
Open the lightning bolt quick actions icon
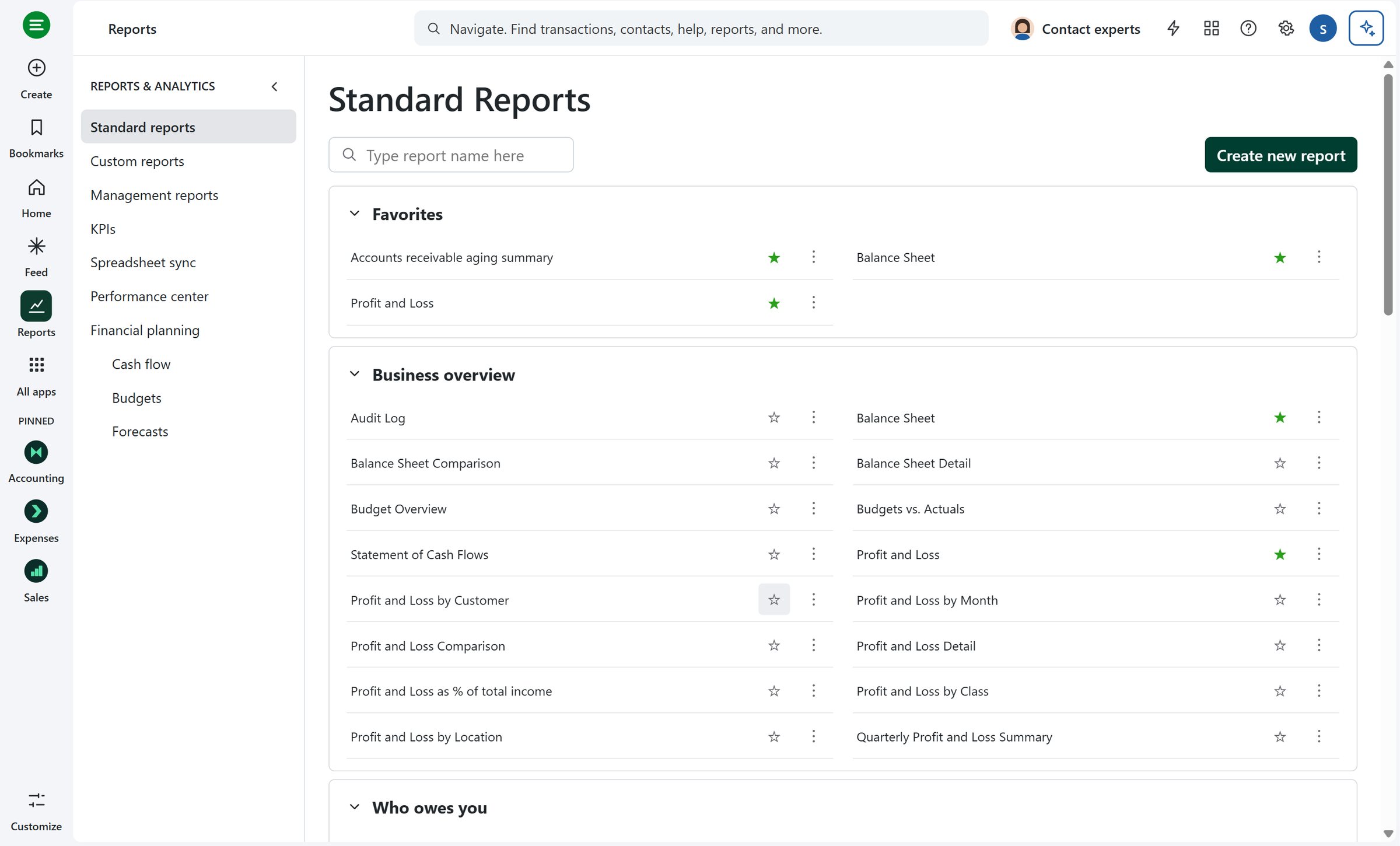click(1173, 28)
